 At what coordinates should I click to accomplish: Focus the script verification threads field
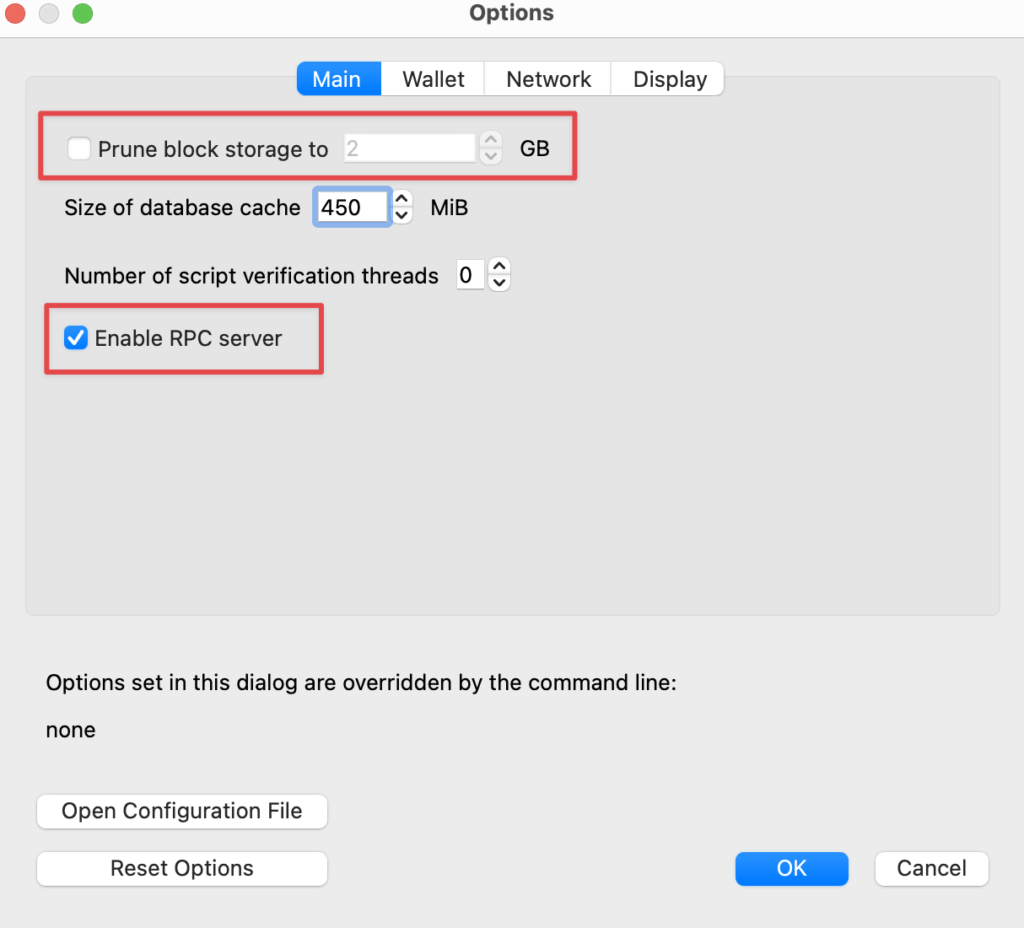(x=469, y=275)
